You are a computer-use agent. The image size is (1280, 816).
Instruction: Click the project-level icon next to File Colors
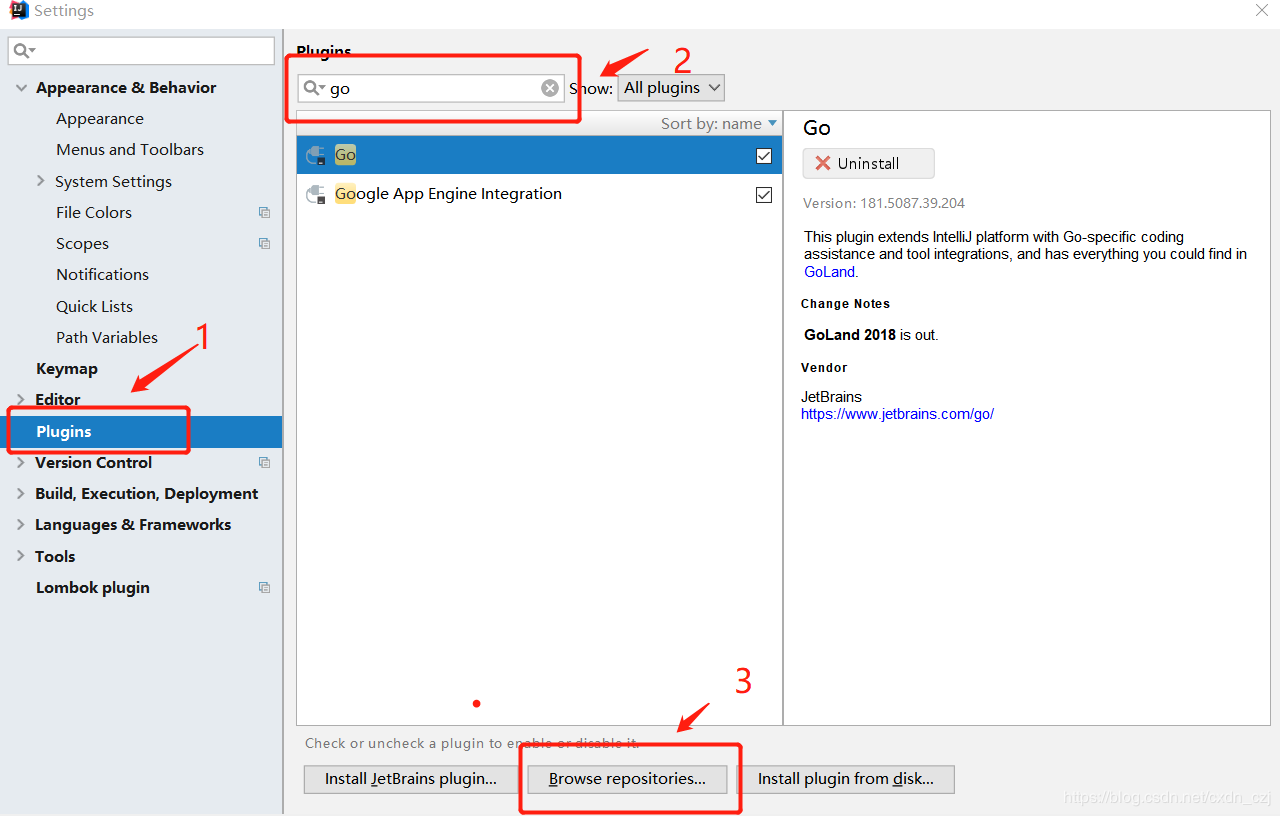click(264, 212)
